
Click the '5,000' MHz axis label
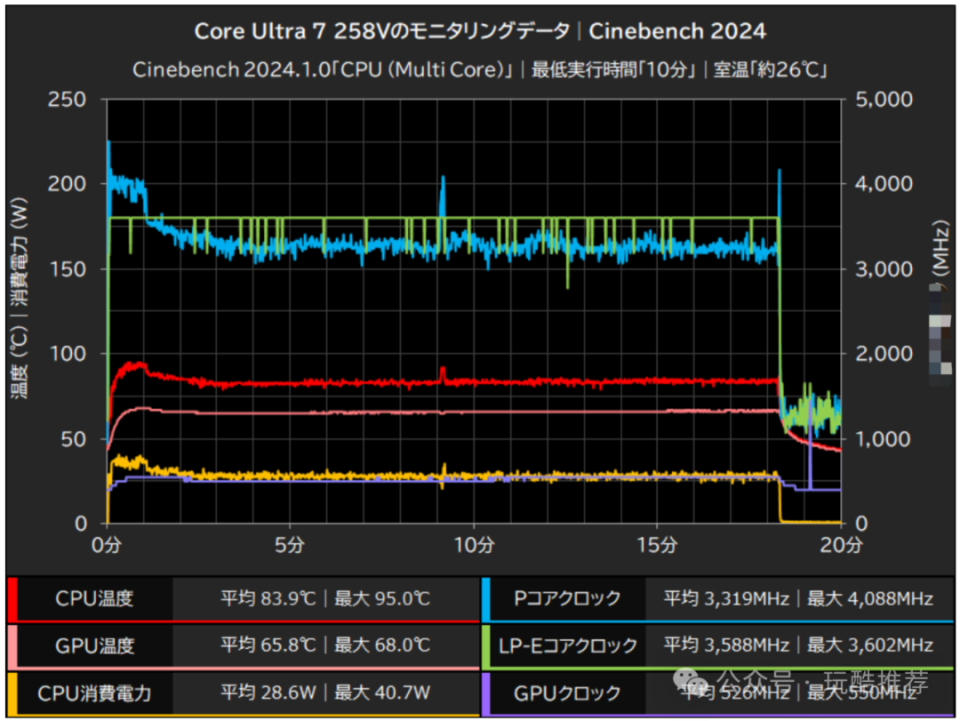(x=883, y=100)
